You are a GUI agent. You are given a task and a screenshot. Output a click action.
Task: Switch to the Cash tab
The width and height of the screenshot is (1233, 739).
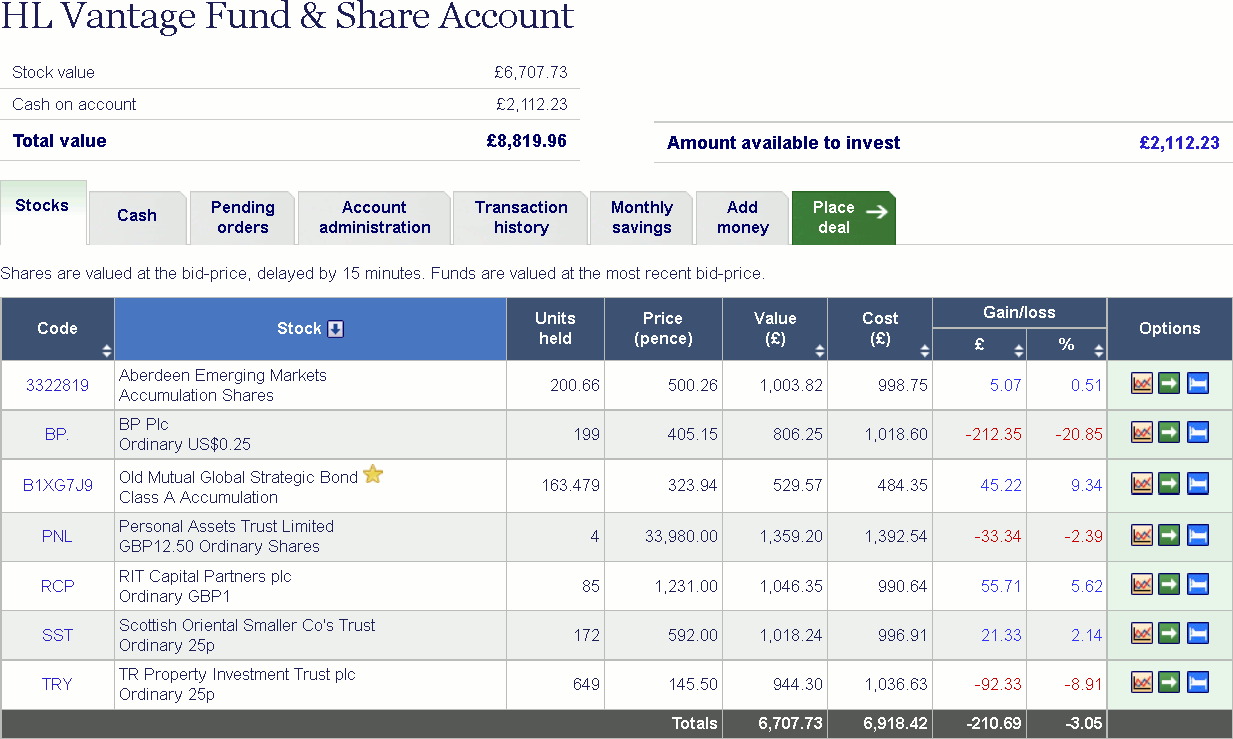(137, 217)
